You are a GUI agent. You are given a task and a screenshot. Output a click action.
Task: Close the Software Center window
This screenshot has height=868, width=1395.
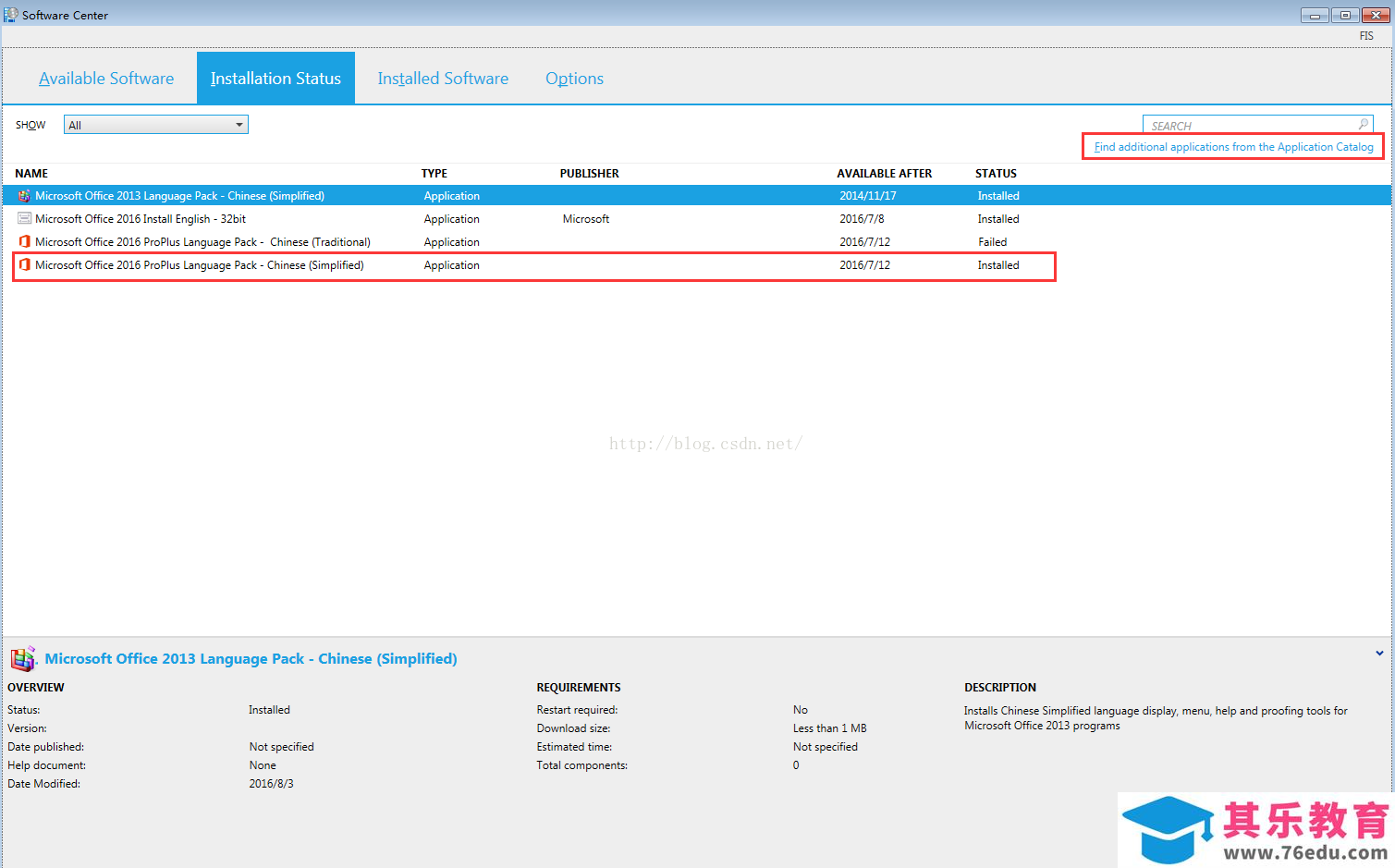coord(1376,15)
